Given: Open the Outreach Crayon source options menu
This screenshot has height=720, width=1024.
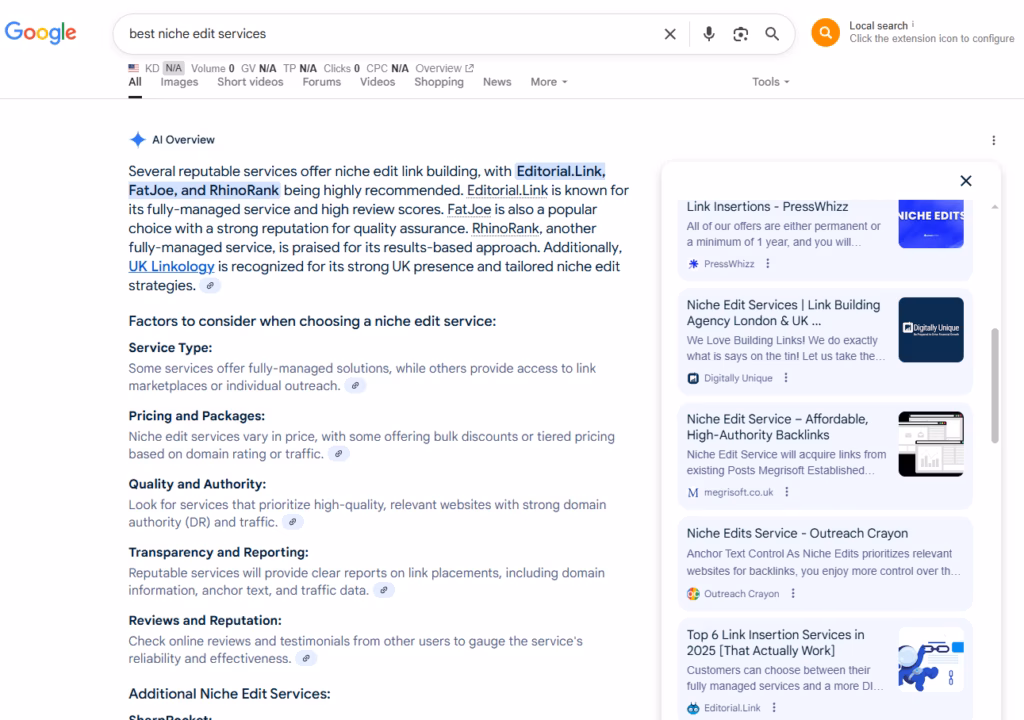Looking at the screenshot, I should pos(793,594).
